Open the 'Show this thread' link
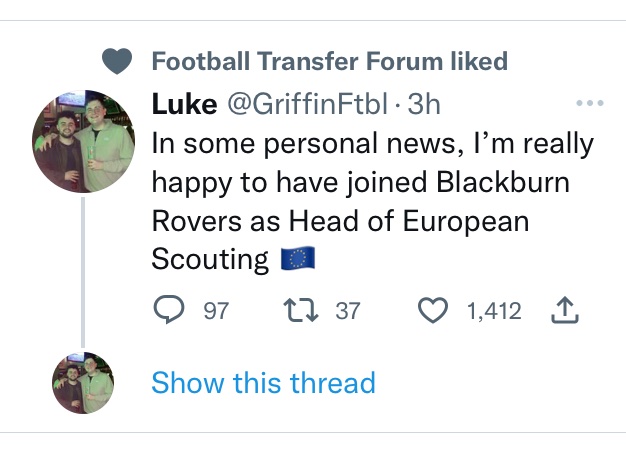Viewport: 626px width, 454px height. (x=263, y=382)
